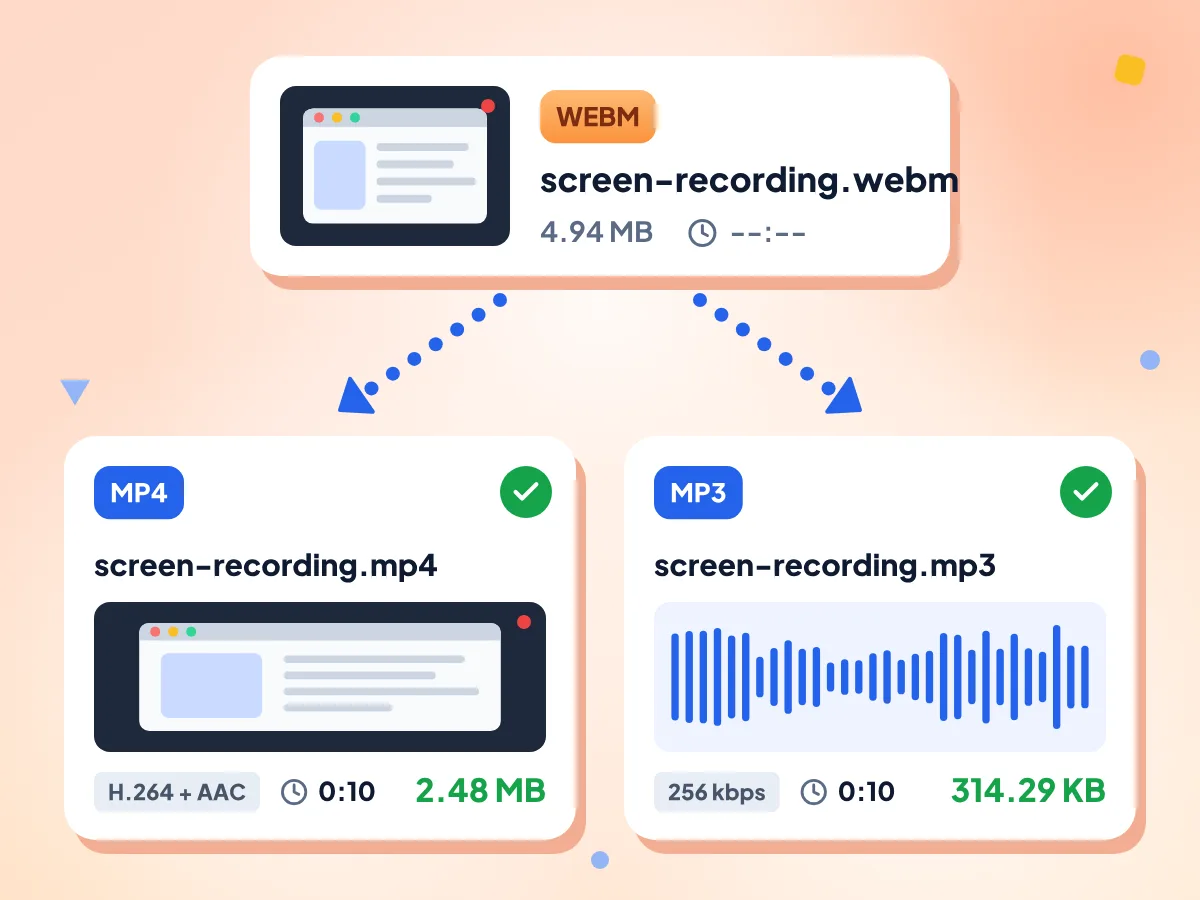The image size is (1200, 900).
Task: Click the 4.94 MB source size
Action: pos(596,233)
